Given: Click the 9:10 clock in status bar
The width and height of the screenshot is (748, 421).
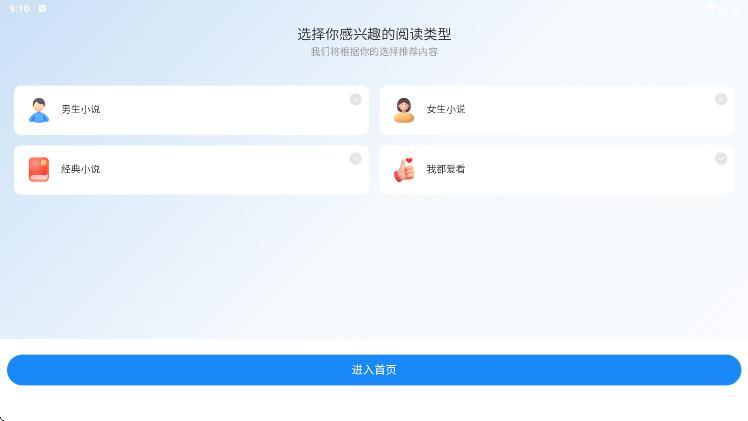Looking at the screenshot, I should [19, 8].
